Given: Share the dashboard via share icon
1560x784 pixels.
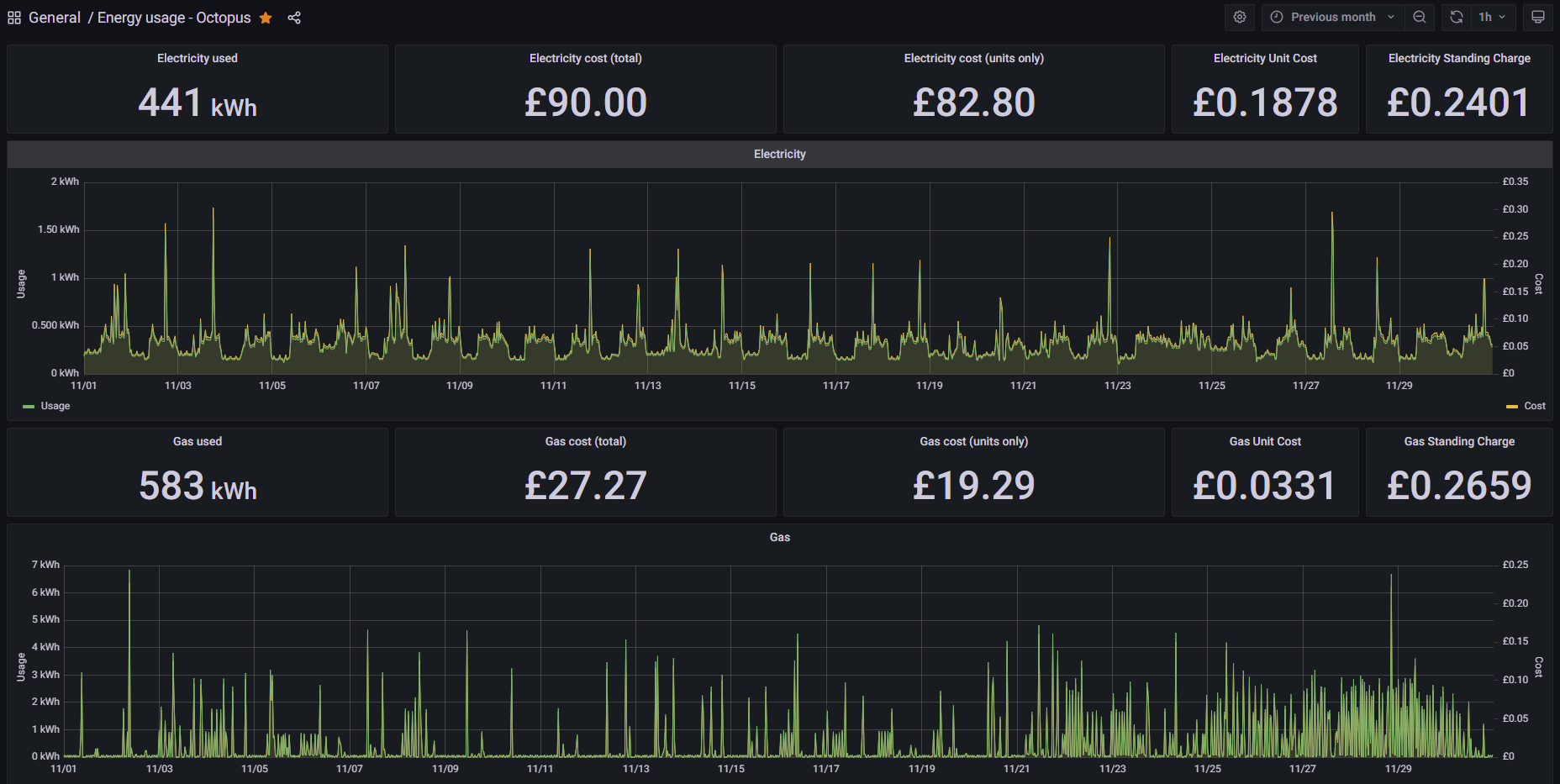Looking at the screenshot, I should [x=294, y=18].
